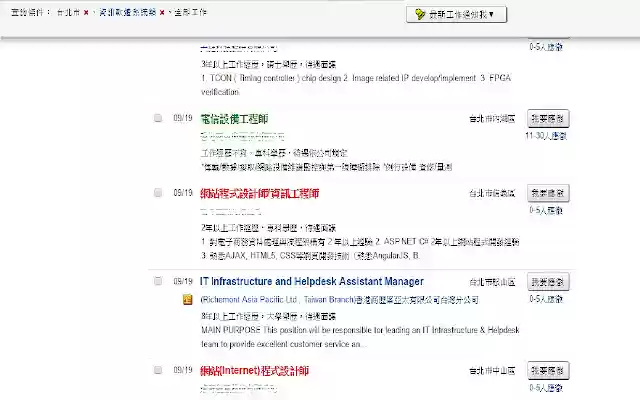
Task: Click the 全部工作 text in the search conditions
Action: pos(191,12)
